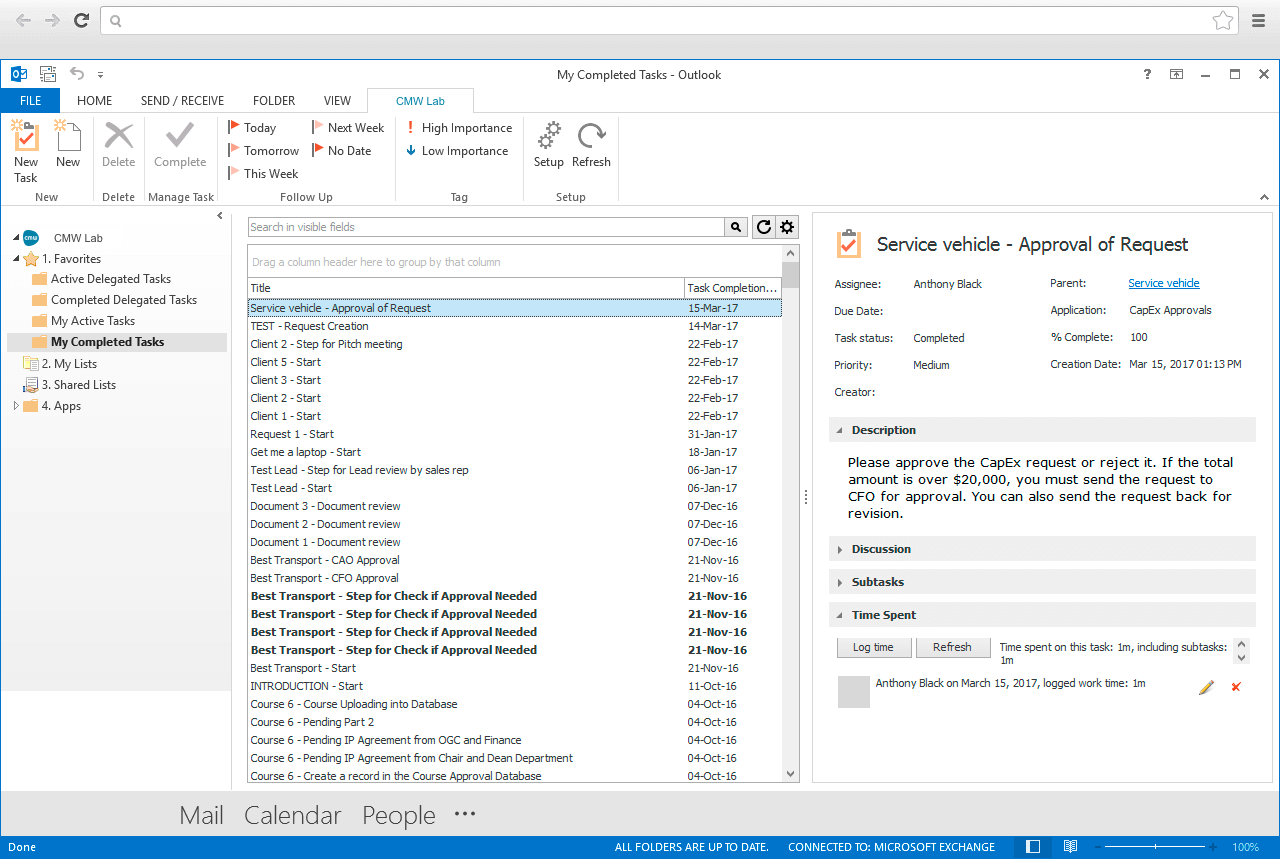Viewport: 1280px width, 859px height.
Task: Tag task as Low Importance
Action: pyautogui.click(x=457, y=151)
